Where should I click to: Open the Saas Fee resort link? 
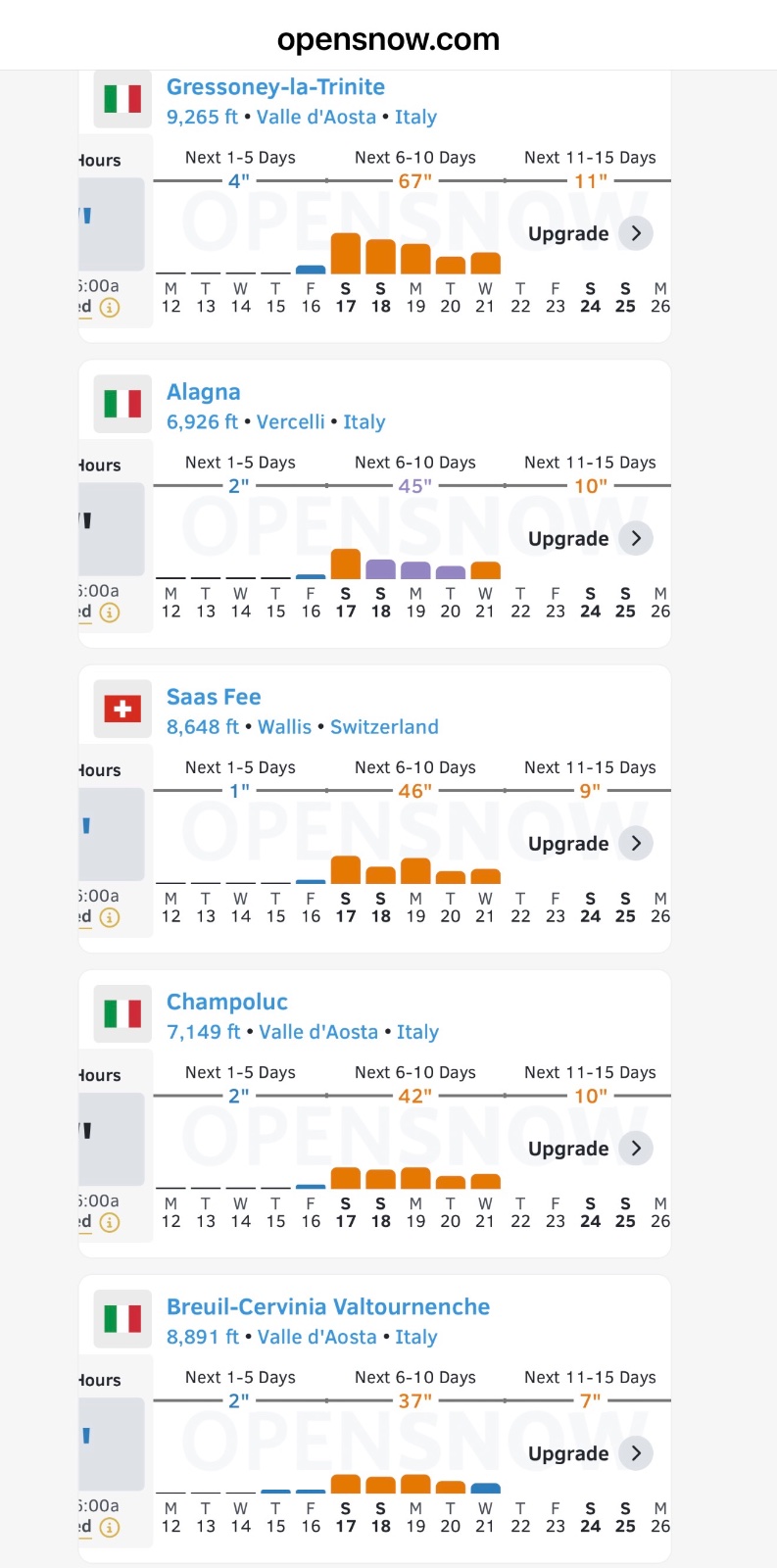pos(214,697)
